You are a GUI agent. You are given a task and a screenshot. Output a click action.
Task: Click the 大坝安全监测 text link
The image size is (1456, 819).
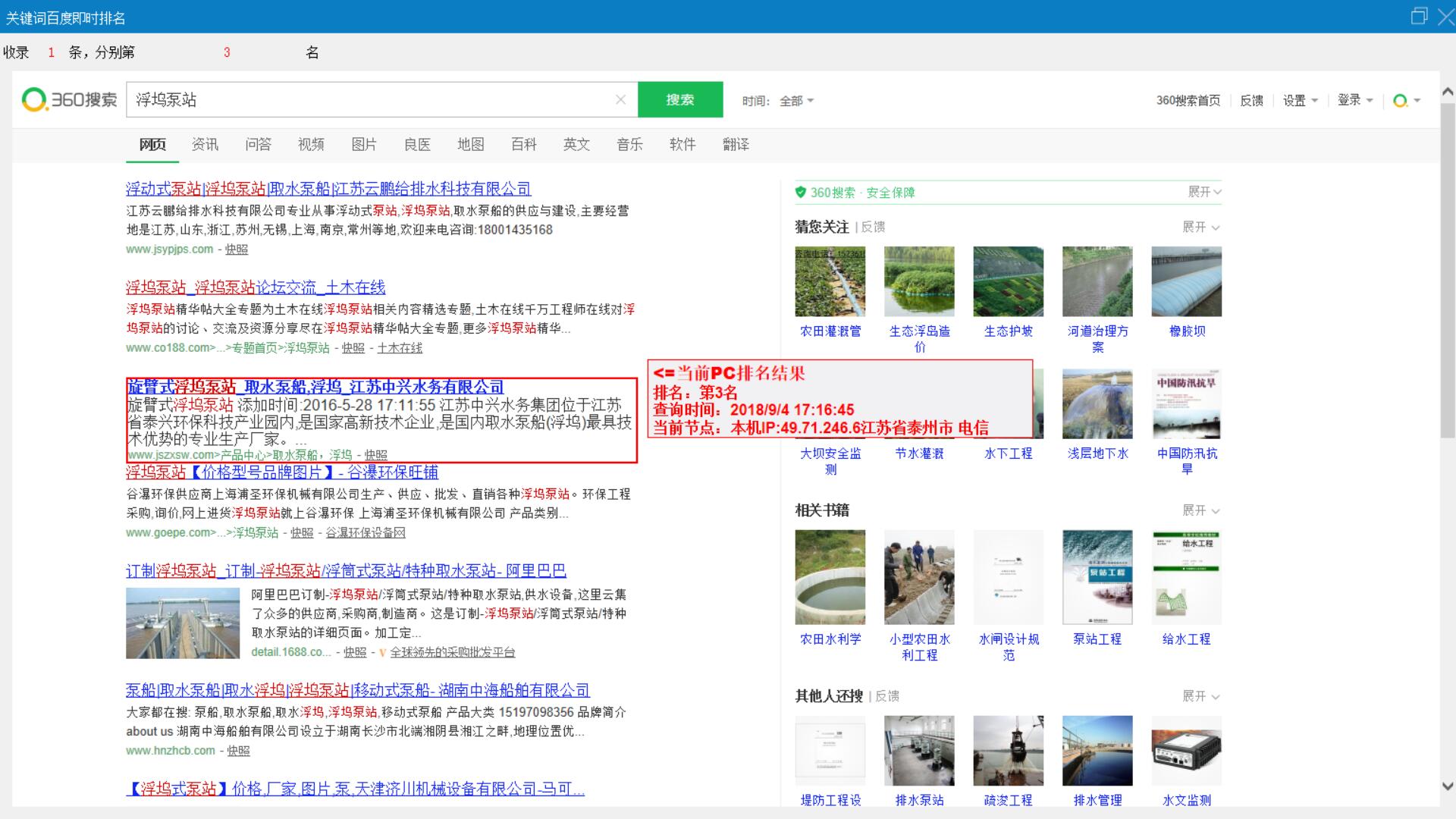[x=830, y=461]
